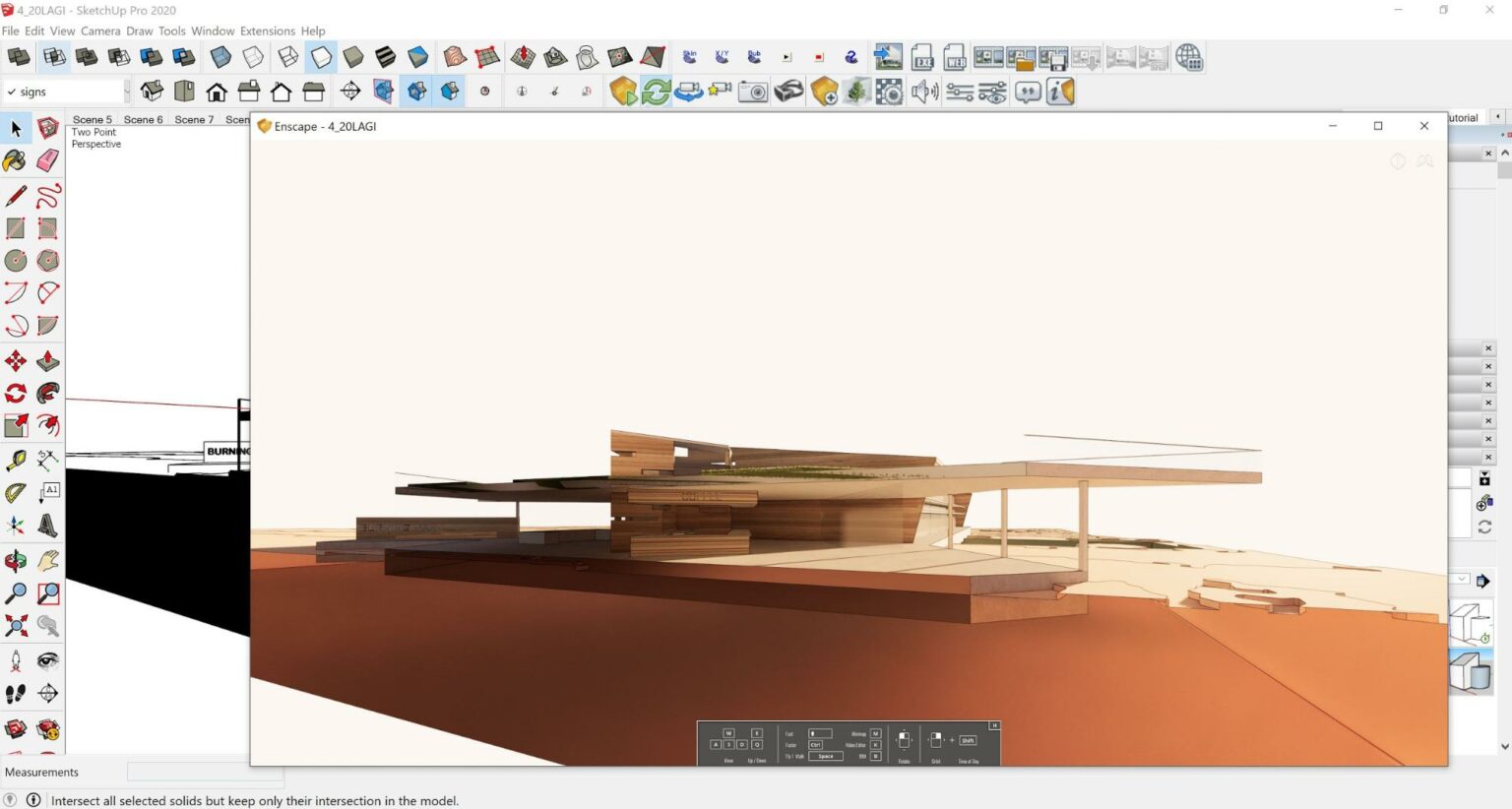
Task: Take a render screenshot with the Enscape camera icon
Action: (x=751, y=91)
